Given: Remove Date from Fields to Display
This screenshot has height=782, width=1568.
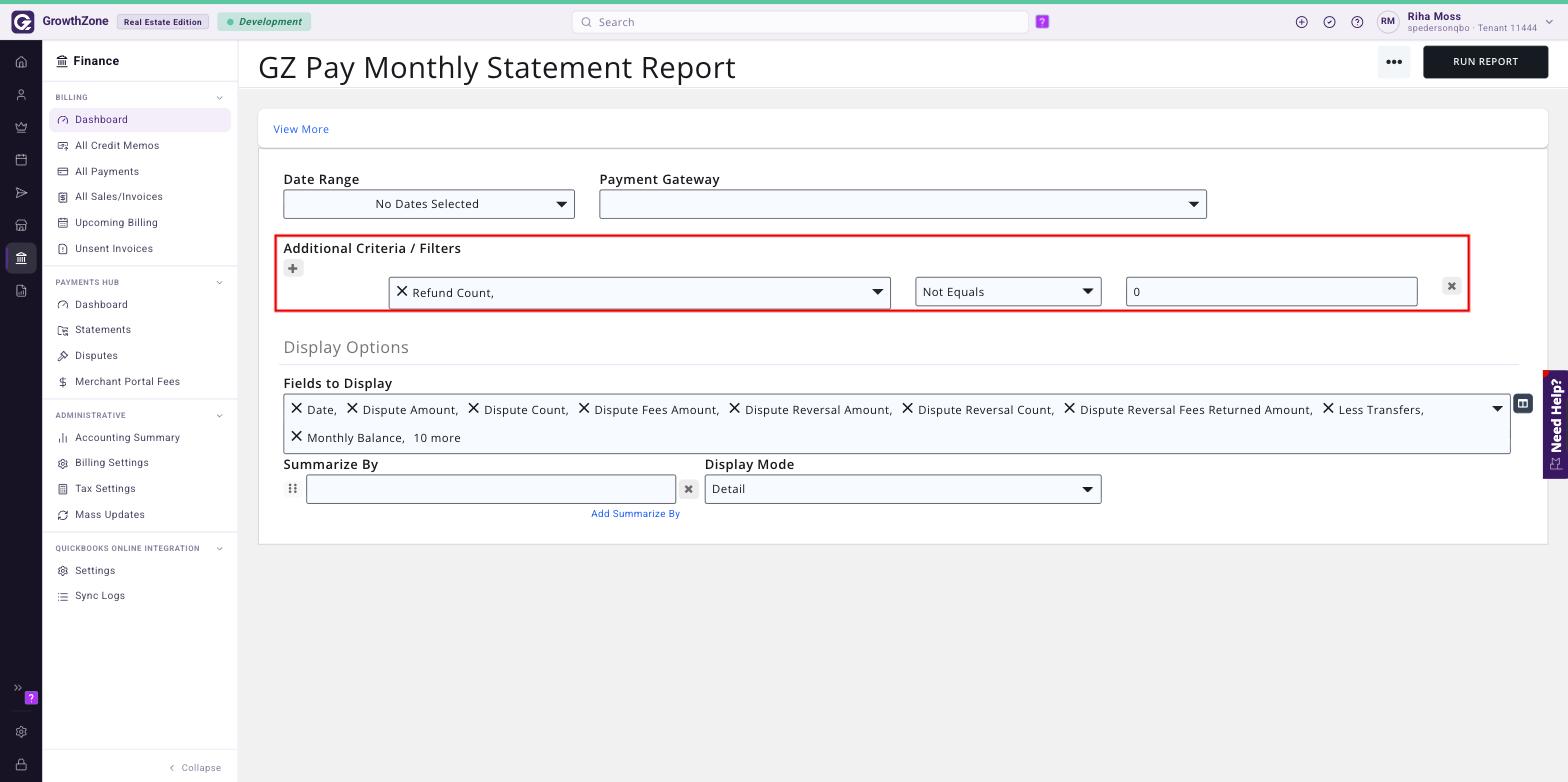Looking at the screenshot, I should coord(296,409).
